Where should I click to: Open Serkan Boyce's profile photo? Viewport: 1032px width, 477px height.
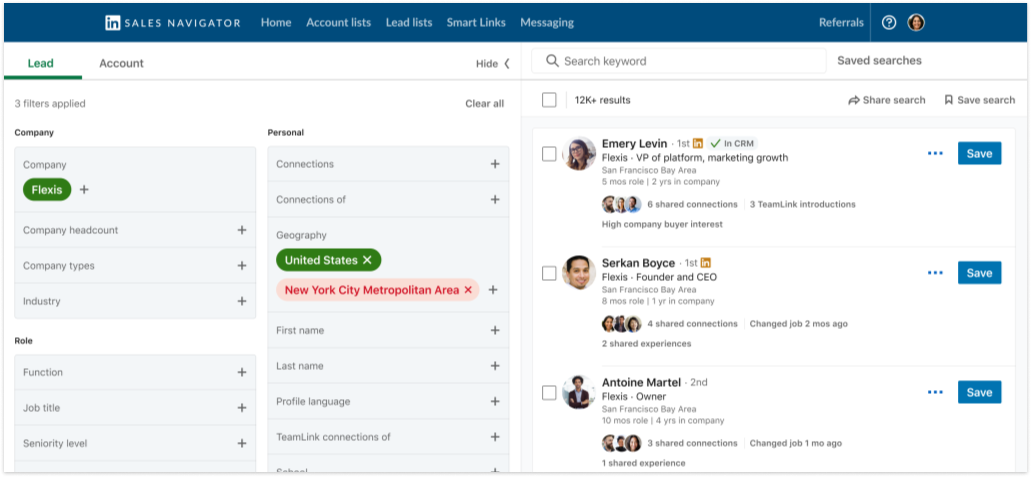pyautogui.click(x=579, y=272)
